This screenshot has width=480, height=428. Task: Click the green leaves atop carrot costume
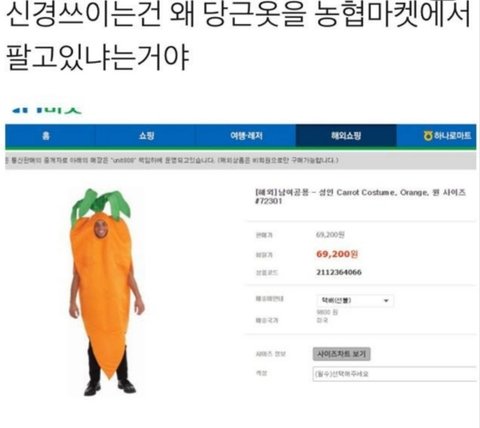click(x=101, y=205)
